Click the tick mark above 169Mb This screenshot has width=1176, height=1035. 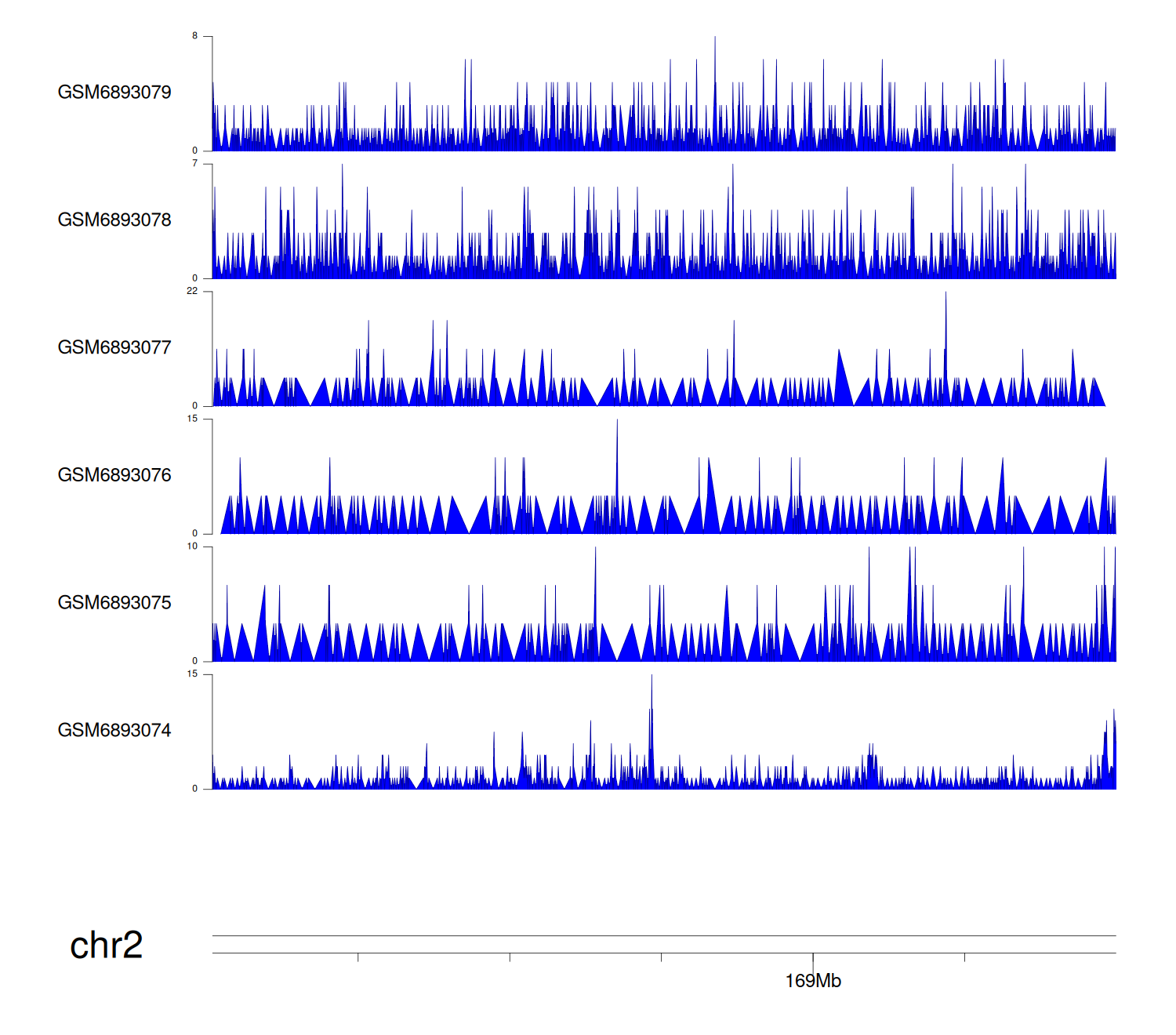[x=813, y=958]
